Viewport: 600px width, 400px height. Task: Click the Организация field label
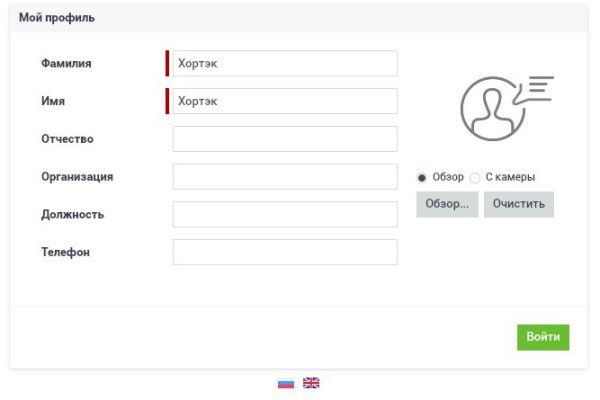(77, 177)
